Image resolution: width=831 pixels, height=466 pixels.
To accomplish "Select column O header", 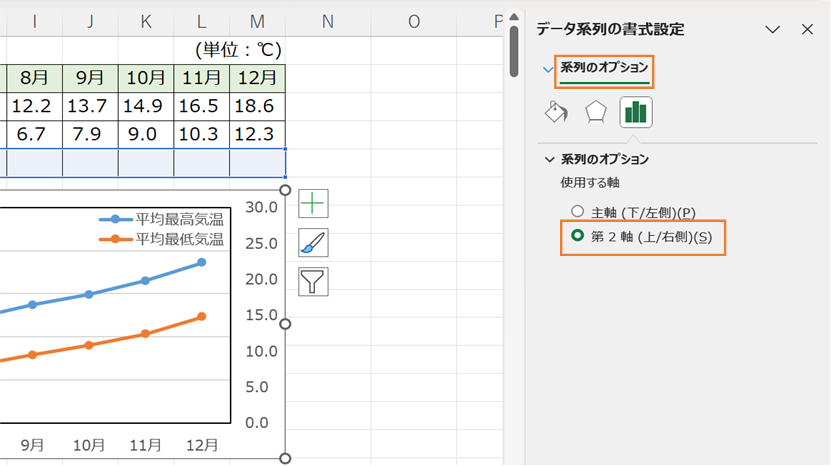I will click(x=414, y=22).
